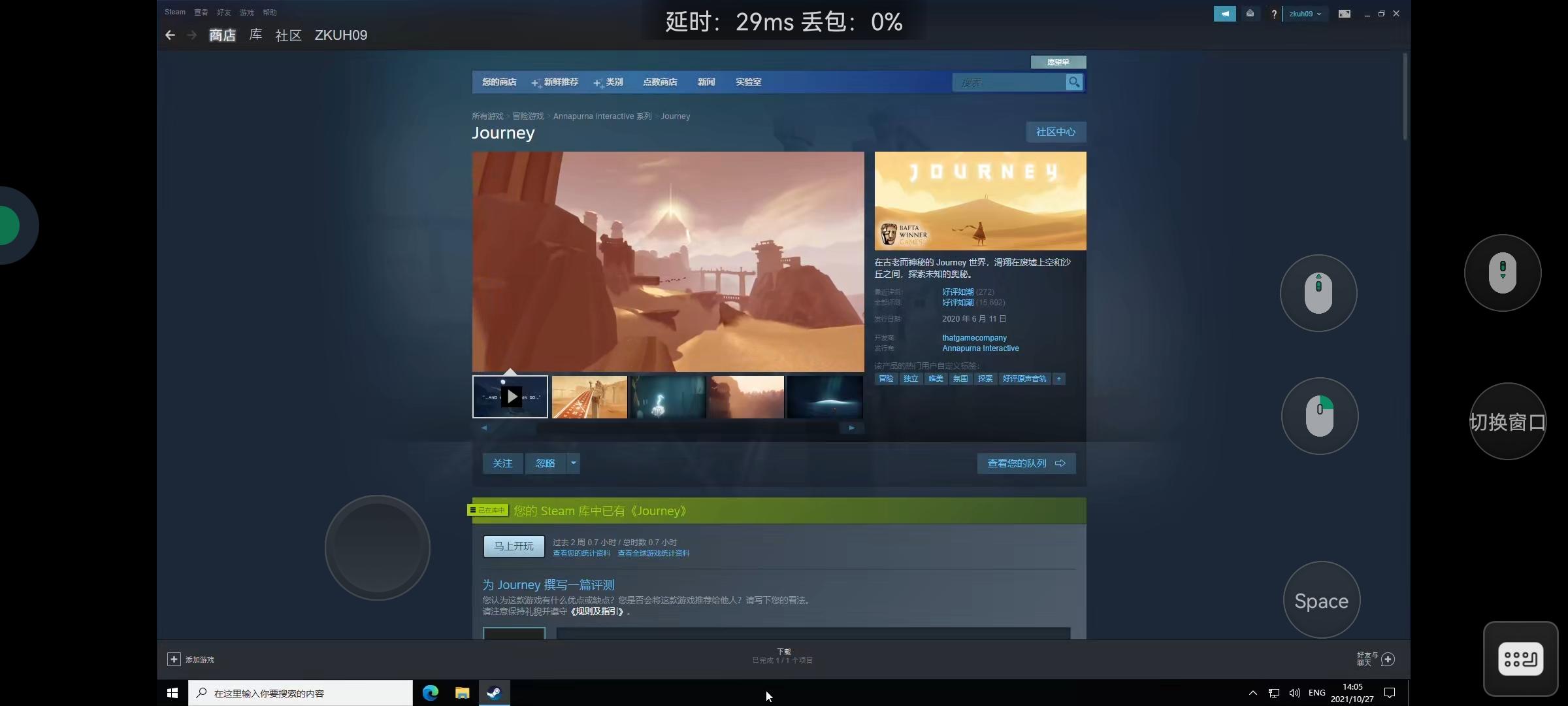Click the Windows taskbar search box

(301, 693)
